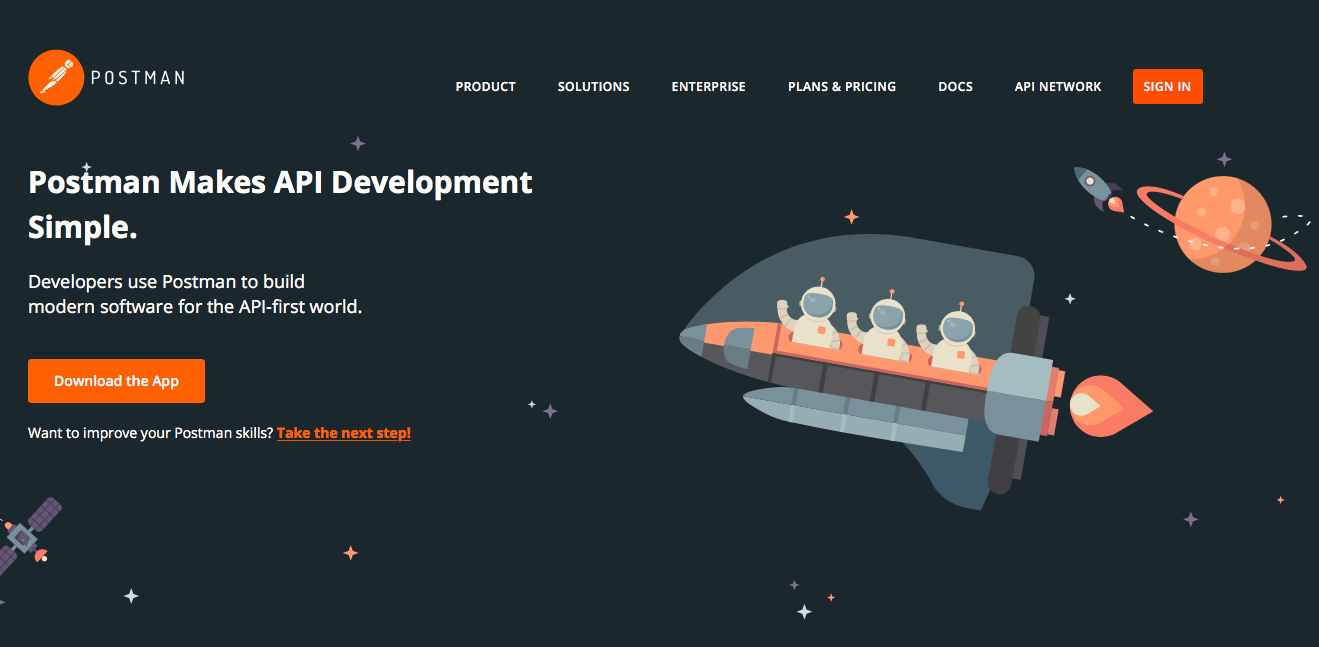The width and height of the screenshot is (1319, 647).
Task: Click the Sign In button
Action: (1167, 86)
